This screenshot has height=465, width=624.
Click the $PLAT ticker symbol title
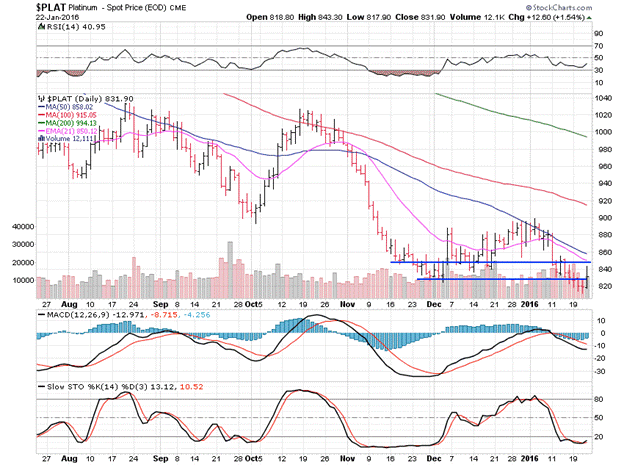click(x=24, y=7)
